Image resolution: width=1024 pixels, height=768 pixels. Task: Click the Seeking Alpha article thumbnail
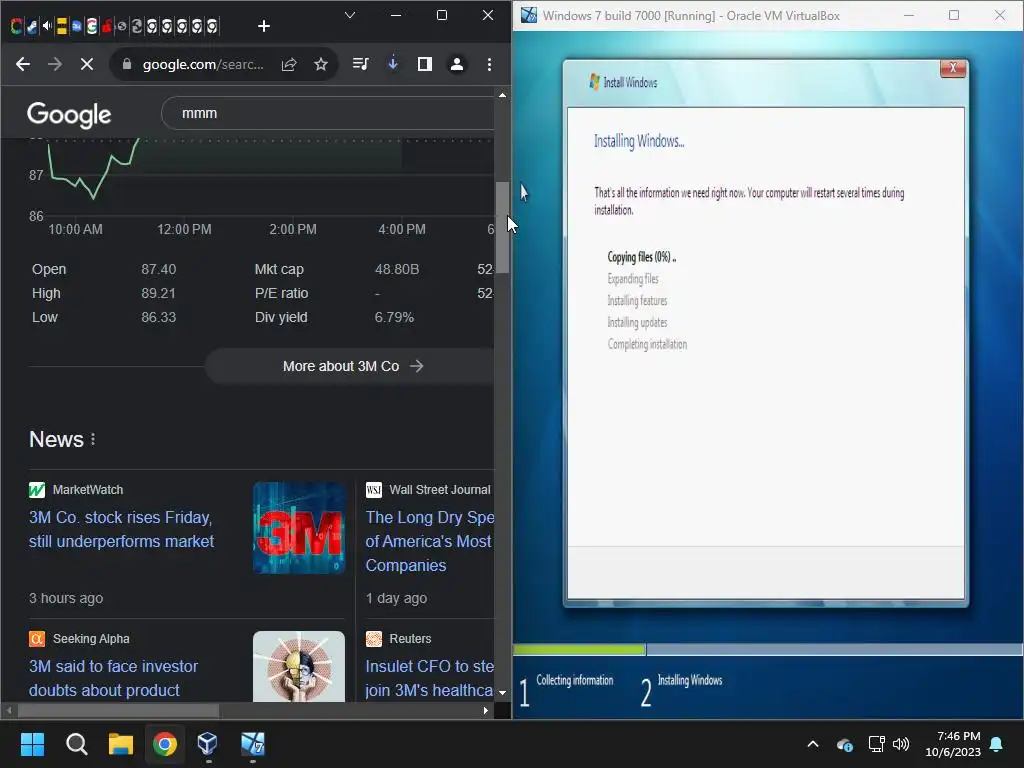click(299, 666)
